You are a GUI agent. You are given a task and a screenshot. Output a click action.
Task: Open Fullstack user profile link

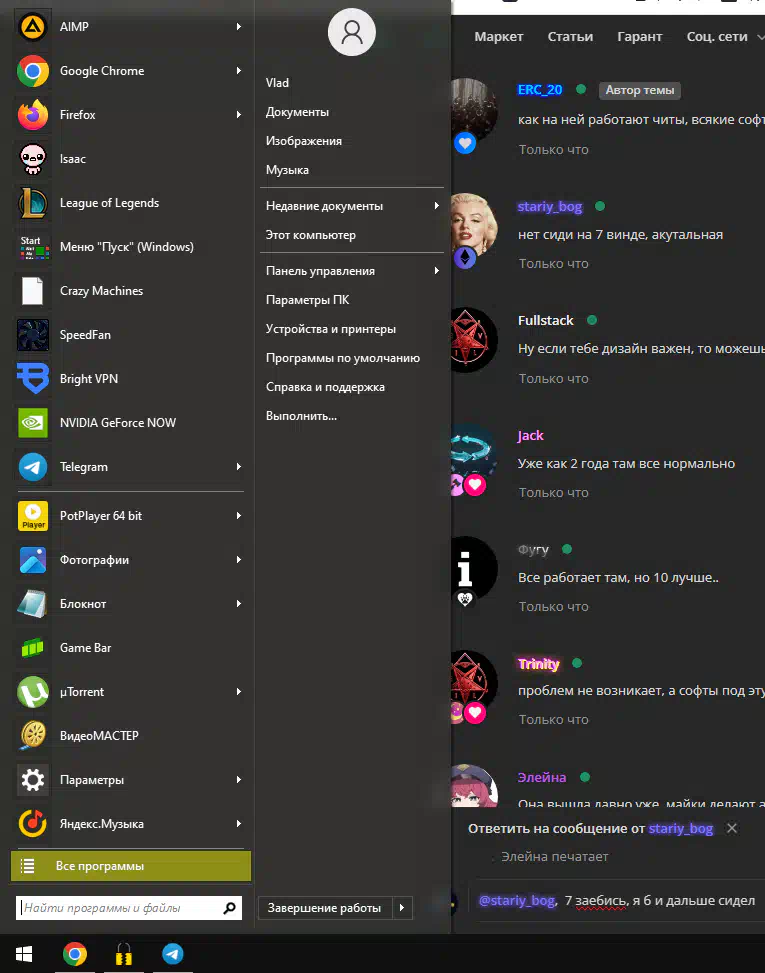click(x=546, y=321)
